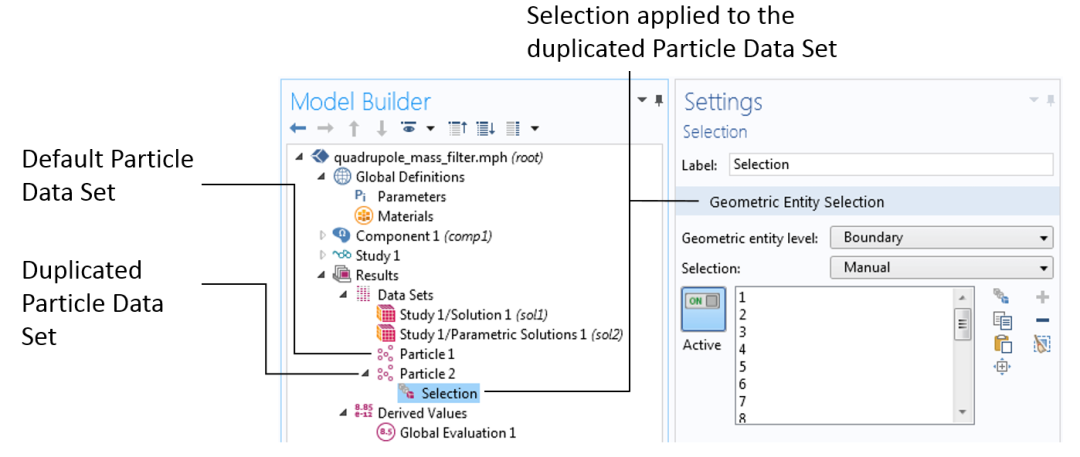The height and width of the screenshot is (457, 1080).
Task: Open the node view layout dropdown arrow
Action: click(x=534, y=128)
